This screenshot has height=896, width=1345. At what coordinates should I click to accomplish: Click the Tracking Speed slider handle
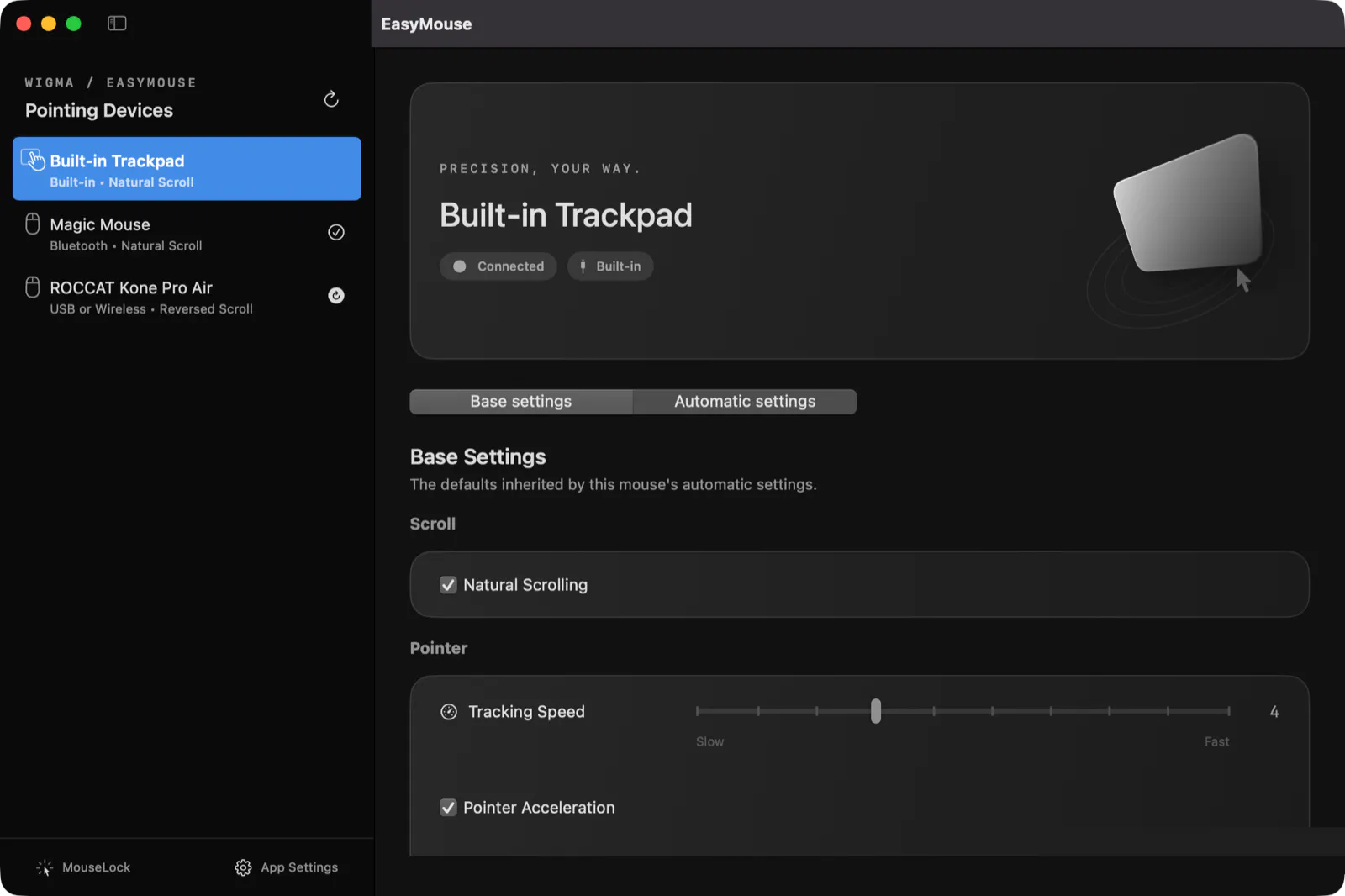point(876,711)
